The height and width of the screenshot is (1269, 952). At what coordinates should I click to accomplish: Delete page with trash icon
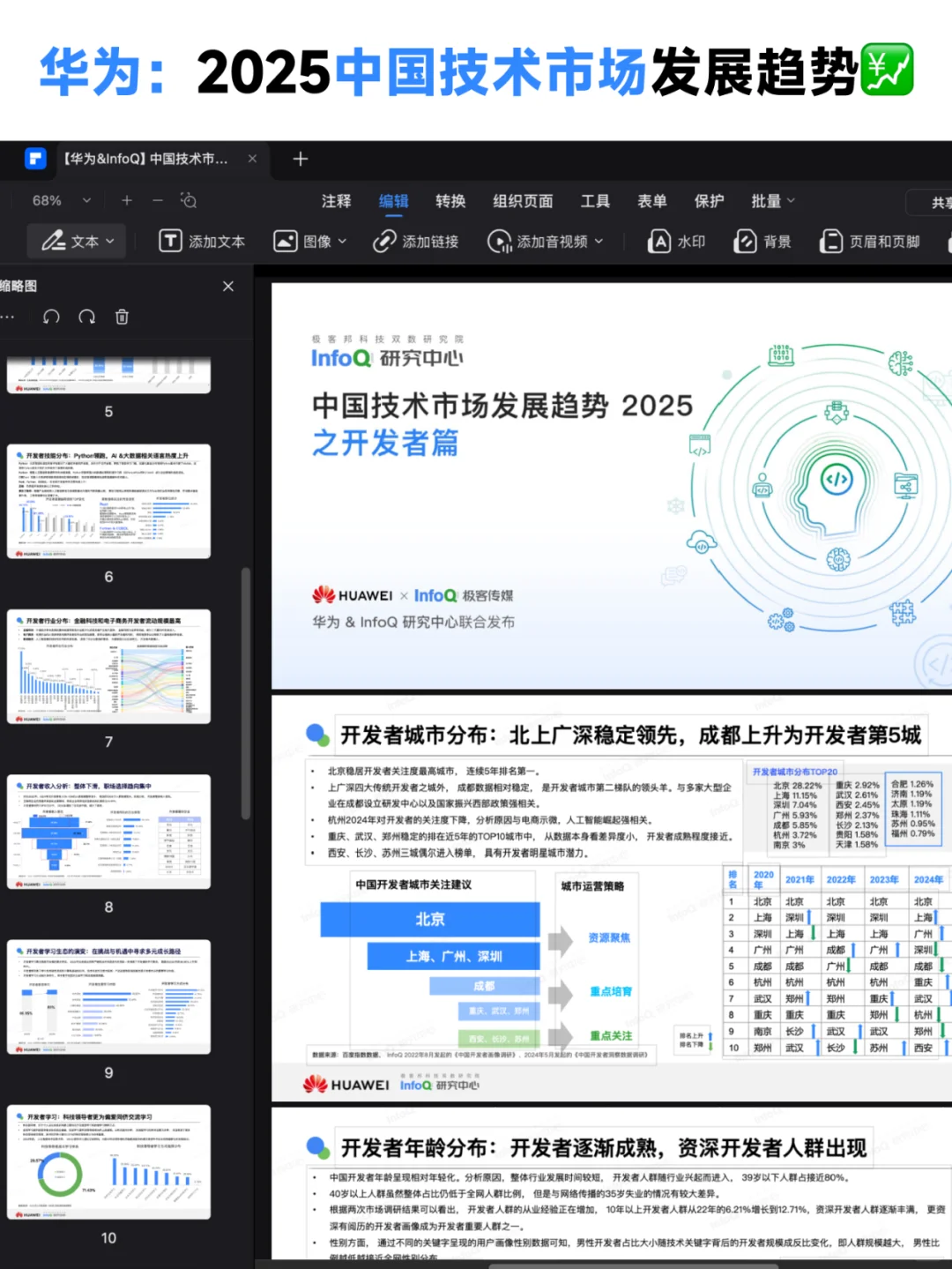coord(122,317)
